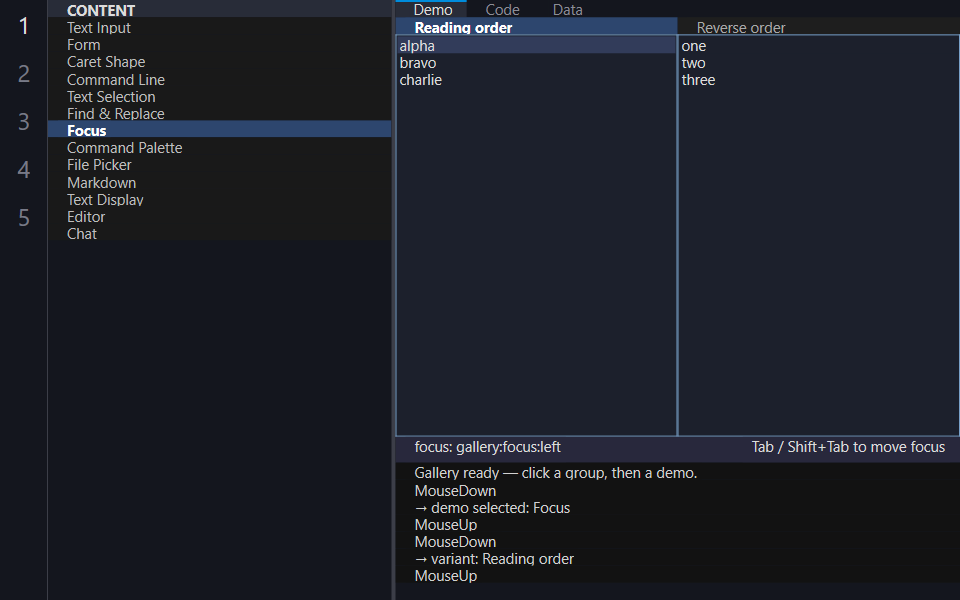960x600 pixels.
Task: Click the 'Gallery ready' log line
Action: point(555,473)
